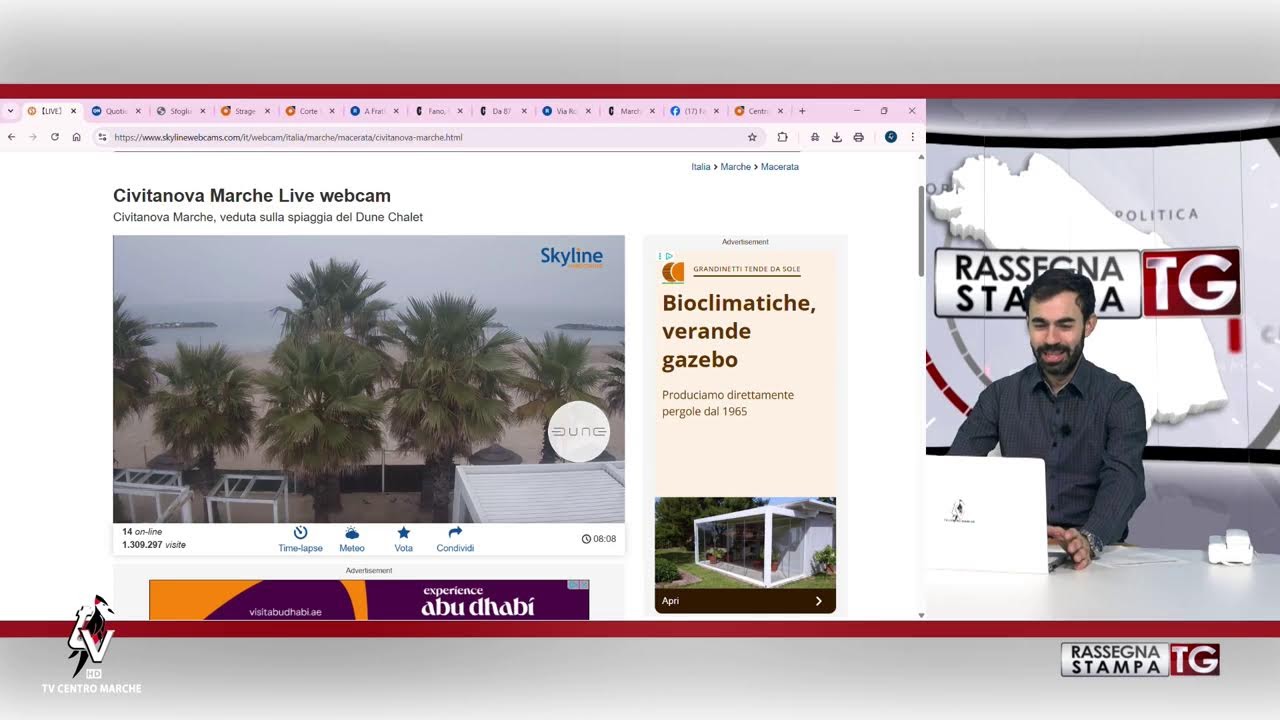Screen dimensions: 1280x720
Task: Click the site info icon in address bar
Action: [102, 137]
